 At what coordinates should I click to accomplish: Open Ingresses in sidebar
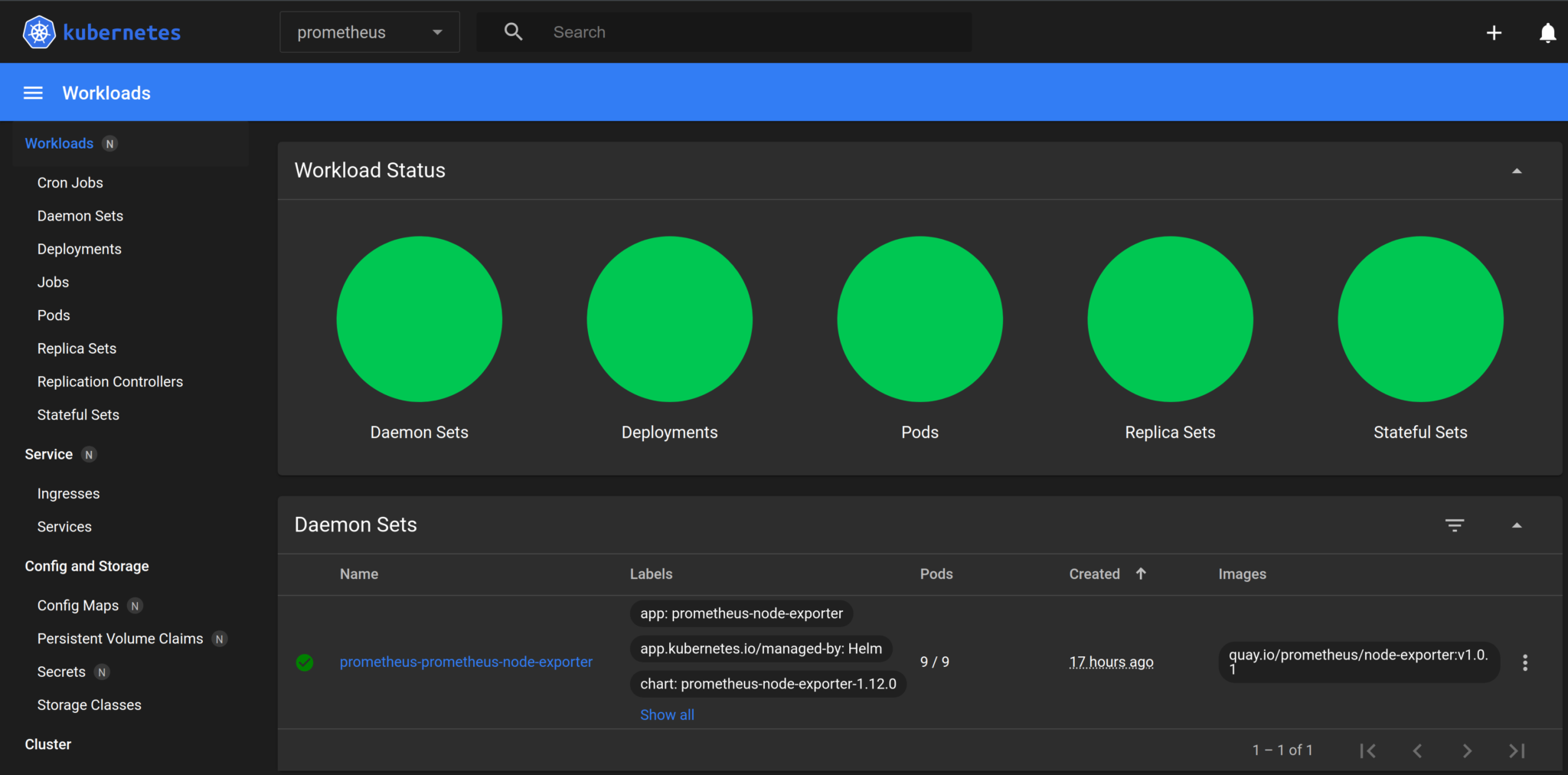(x=68, y=494)
